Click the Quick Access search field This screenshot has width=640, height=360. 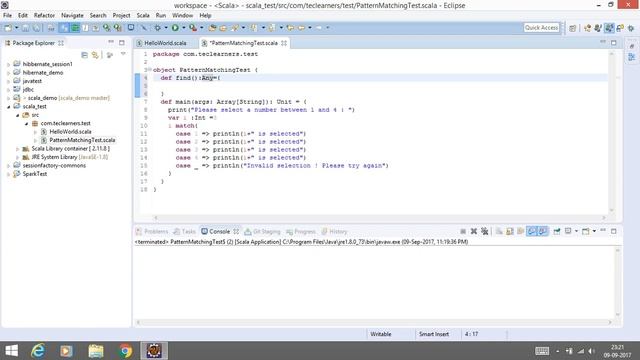541,28
